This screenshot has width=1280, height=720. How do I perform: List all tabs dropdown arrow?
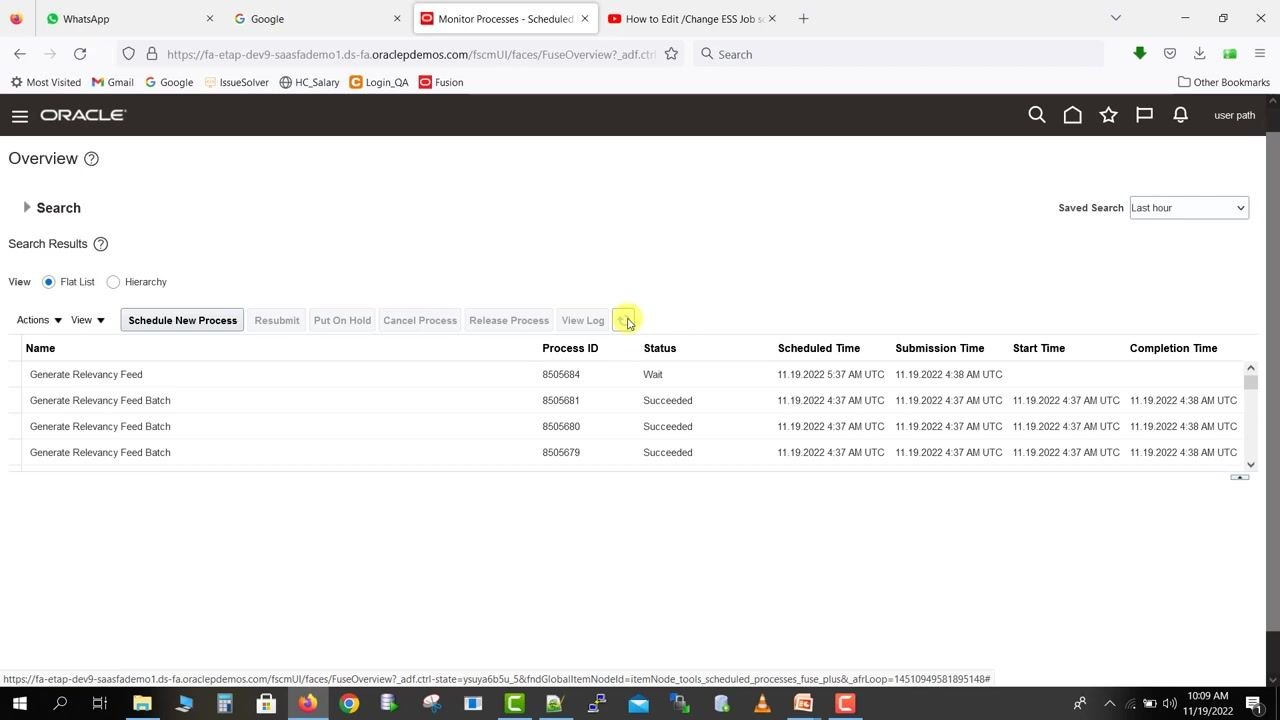pos(1116,18)
